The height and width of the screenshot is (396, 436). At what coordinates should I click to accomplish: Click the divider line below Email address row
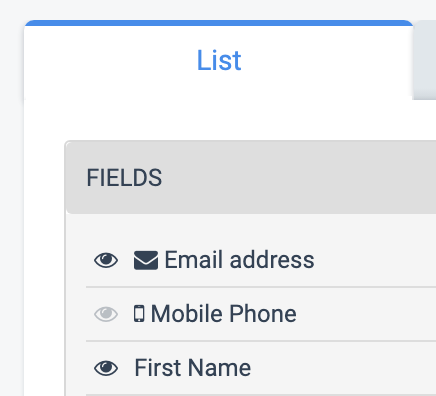261,287
